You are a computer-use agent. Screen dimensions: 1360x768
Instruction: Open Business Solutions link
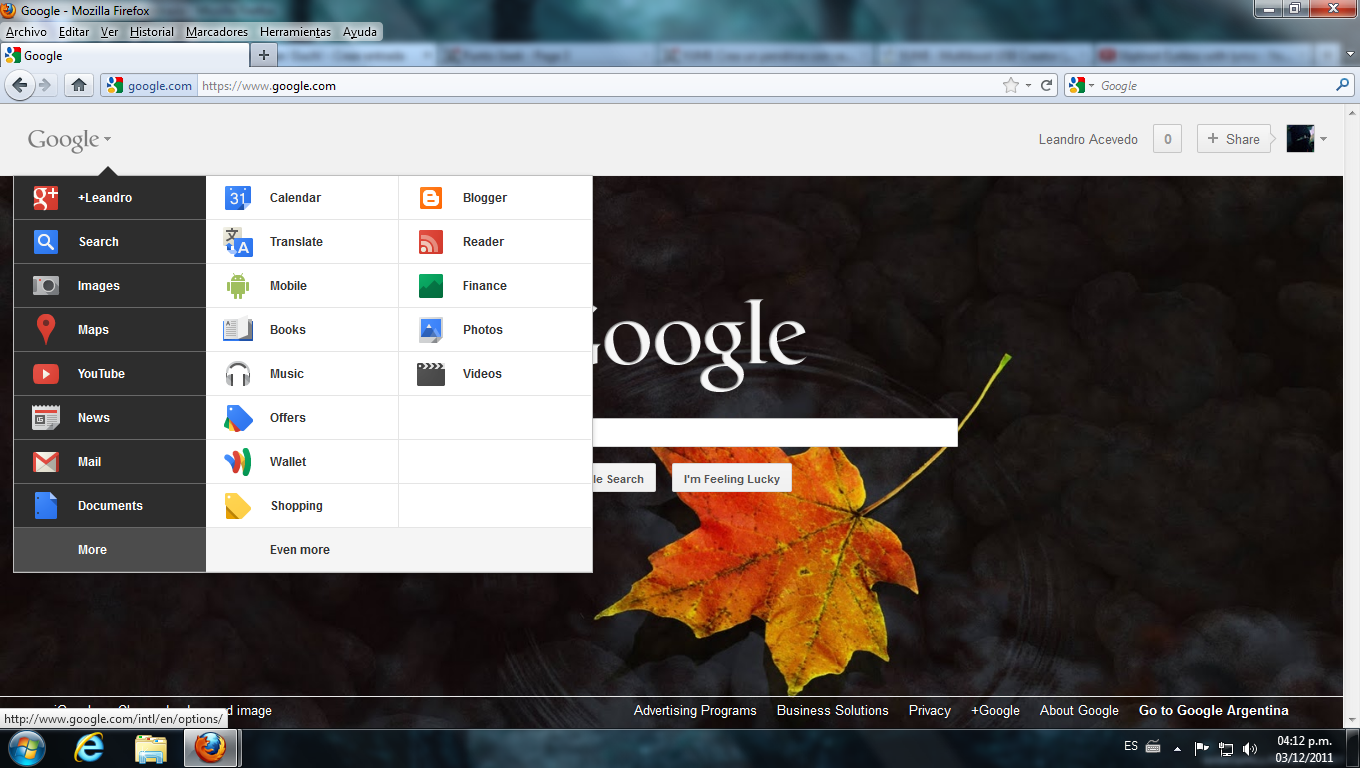coord(833,711)
